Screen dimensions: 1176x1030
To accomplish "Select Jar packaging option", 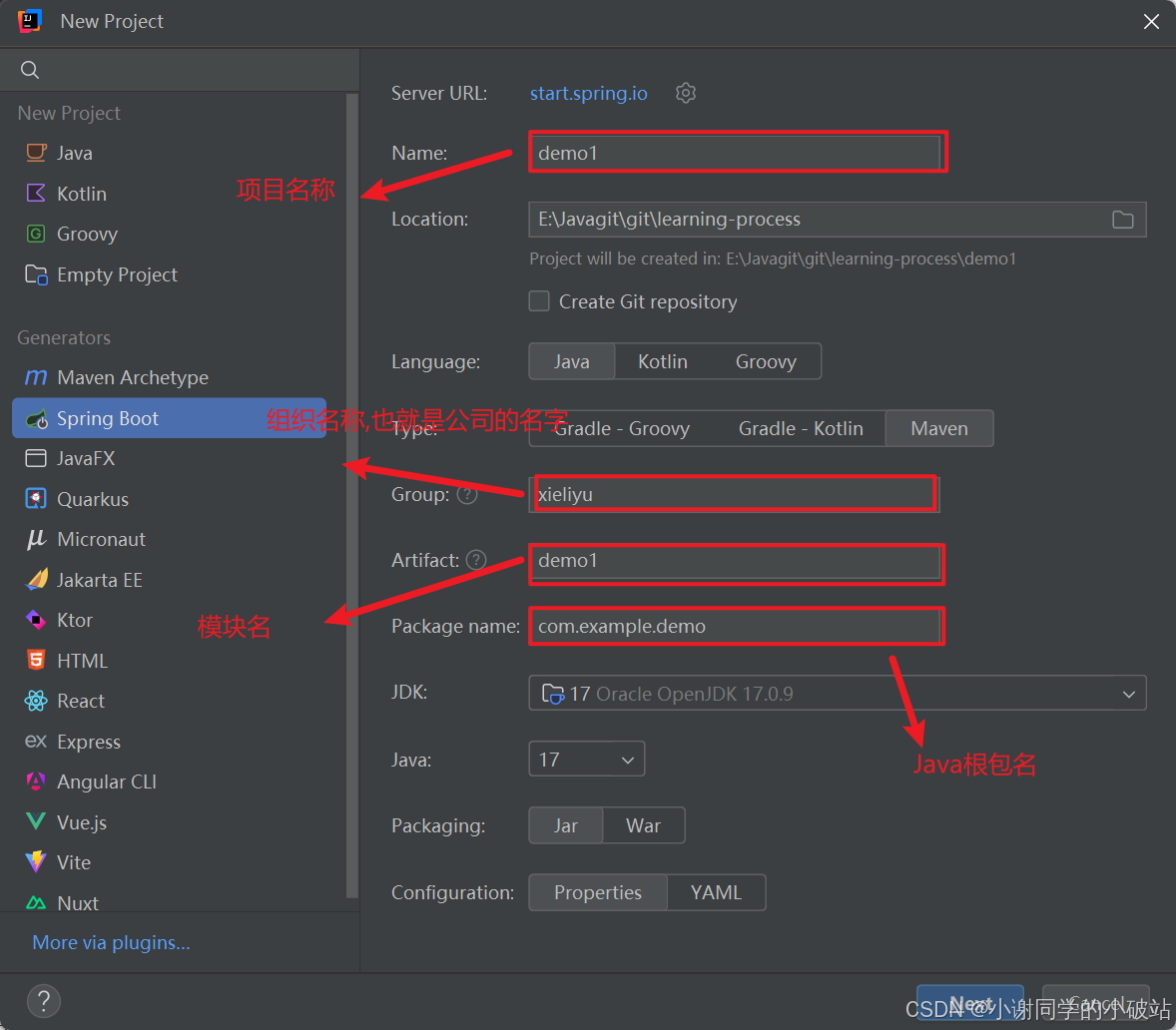I will click(565, 825).
